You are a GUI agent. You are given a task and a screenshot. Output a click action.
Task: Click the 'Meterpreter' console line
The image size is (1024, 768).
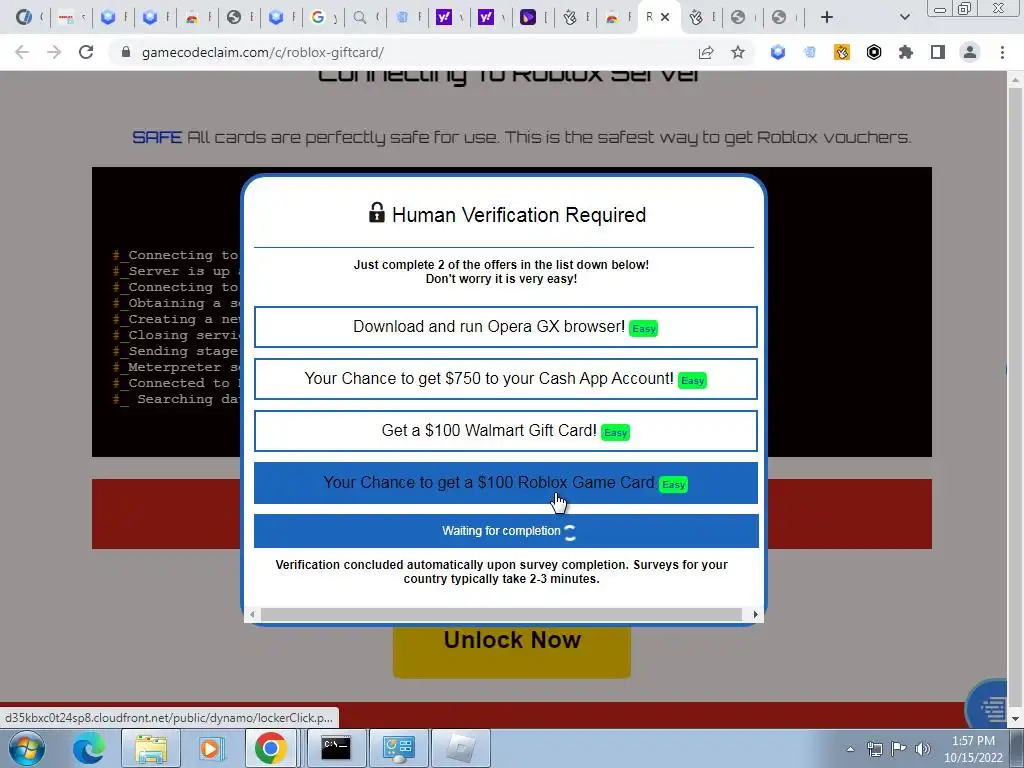tap(176, 367)
